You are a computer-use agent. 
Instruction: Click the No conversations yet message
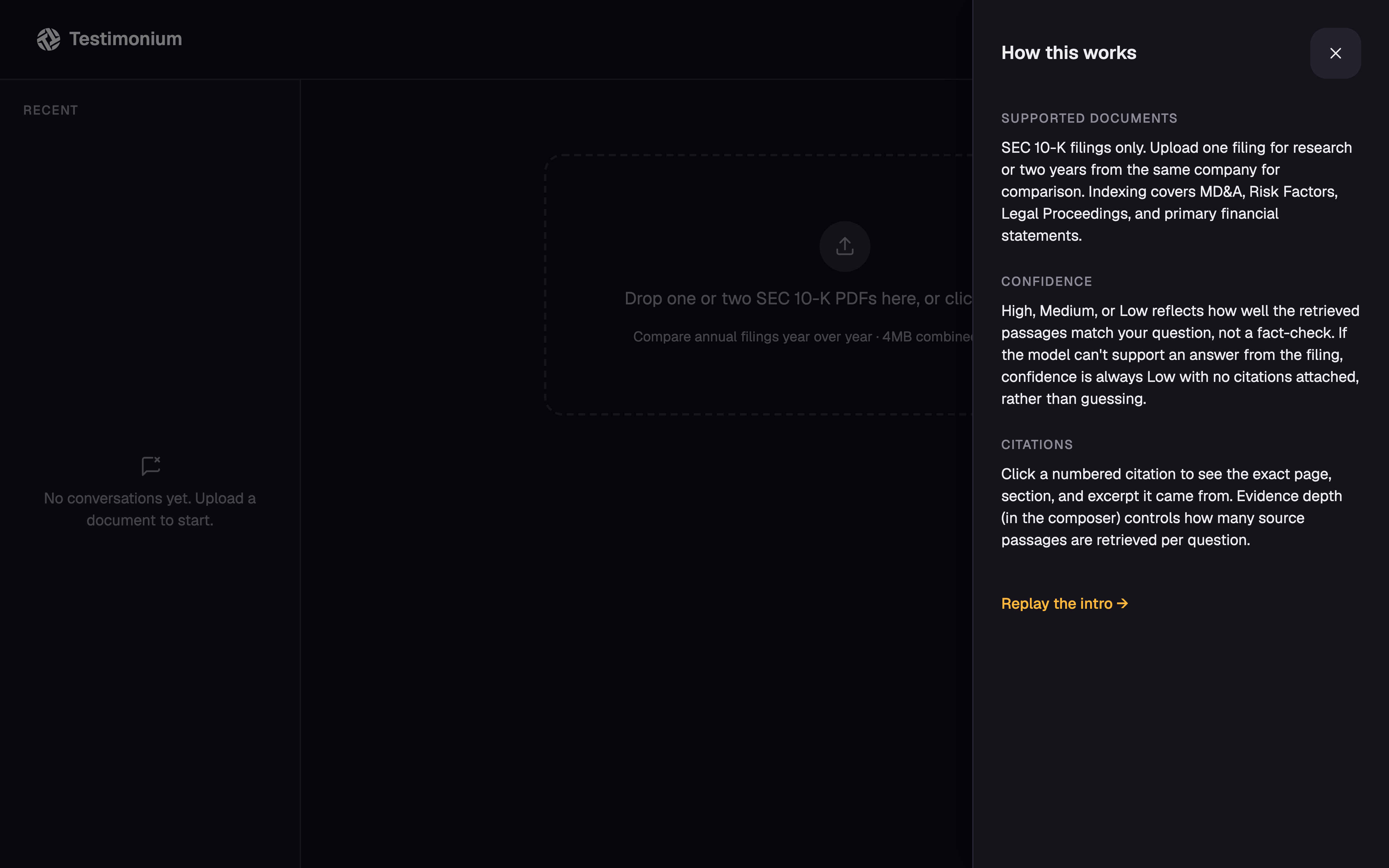coord(150,509)
